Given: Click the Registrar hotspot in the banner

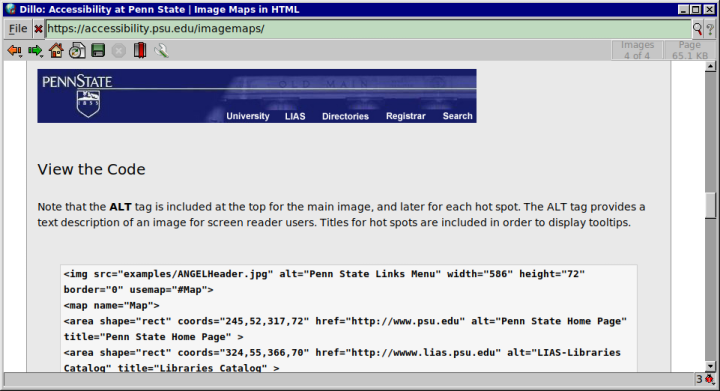Looking at the screenshot, I should [x=405, y=116].
